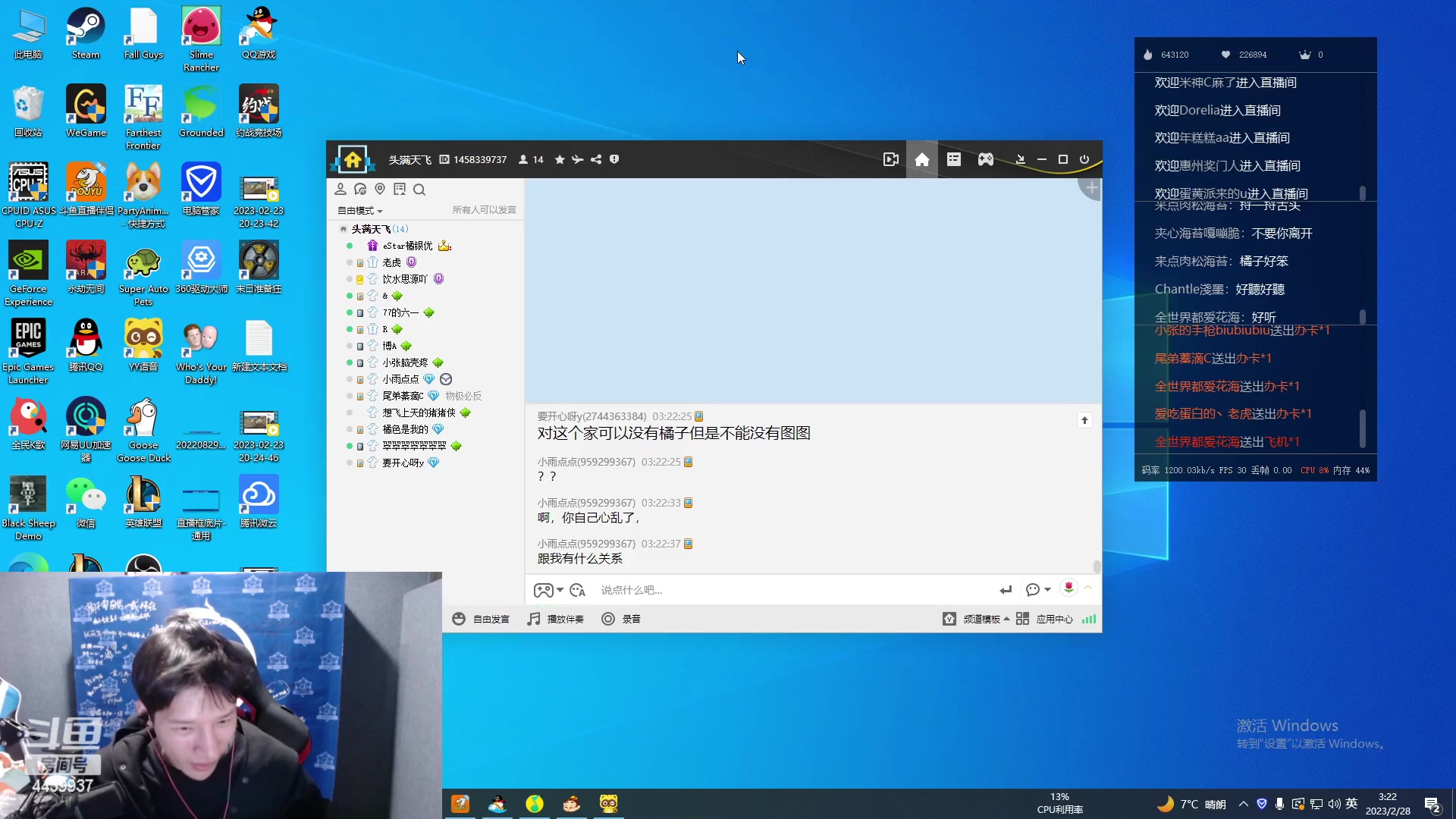
Task: Expand the system tray hidden icons chevron
Action: (x=1244, y=804)
